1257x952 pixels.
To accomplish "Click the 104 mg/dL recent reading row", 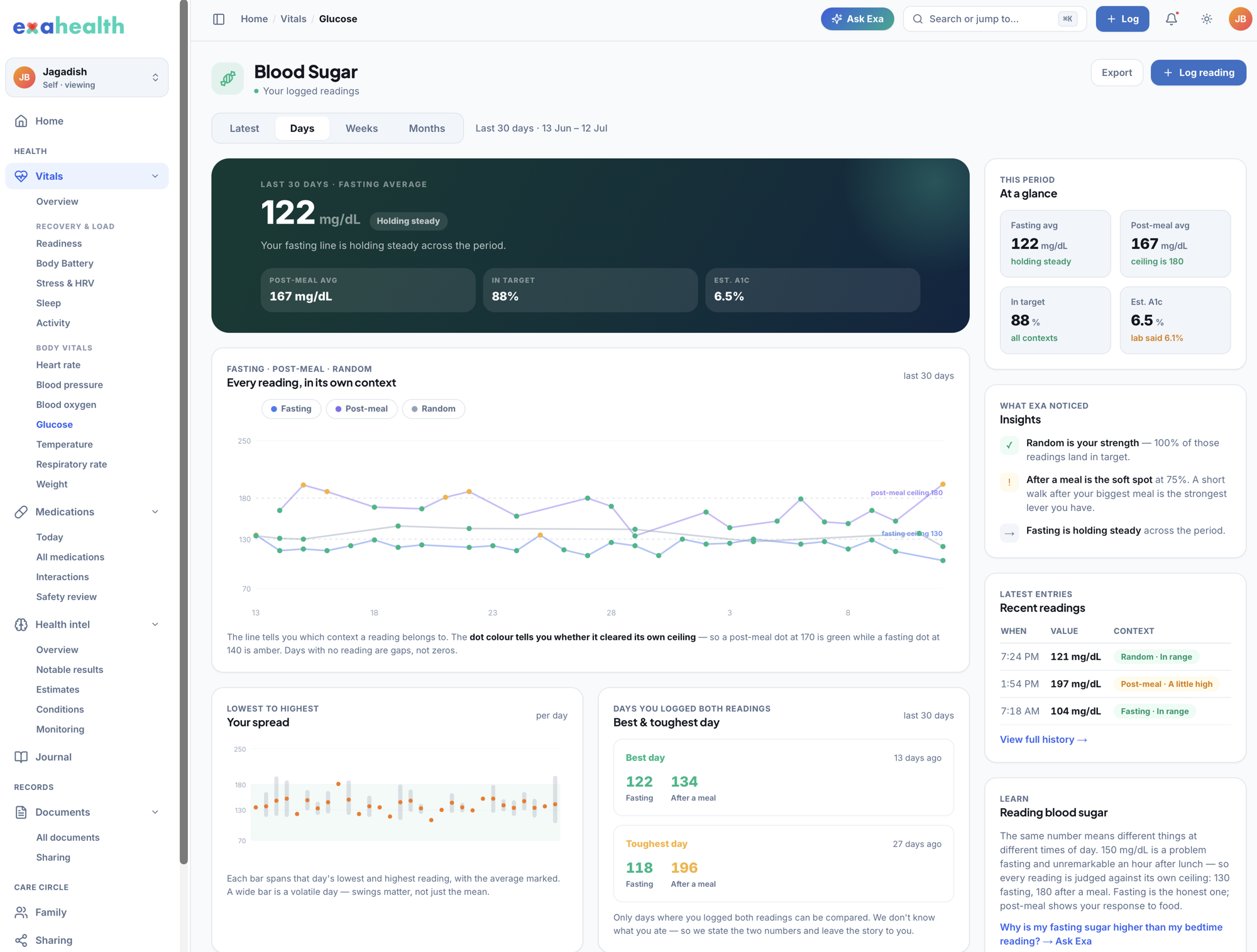I will pos(1116,711).
